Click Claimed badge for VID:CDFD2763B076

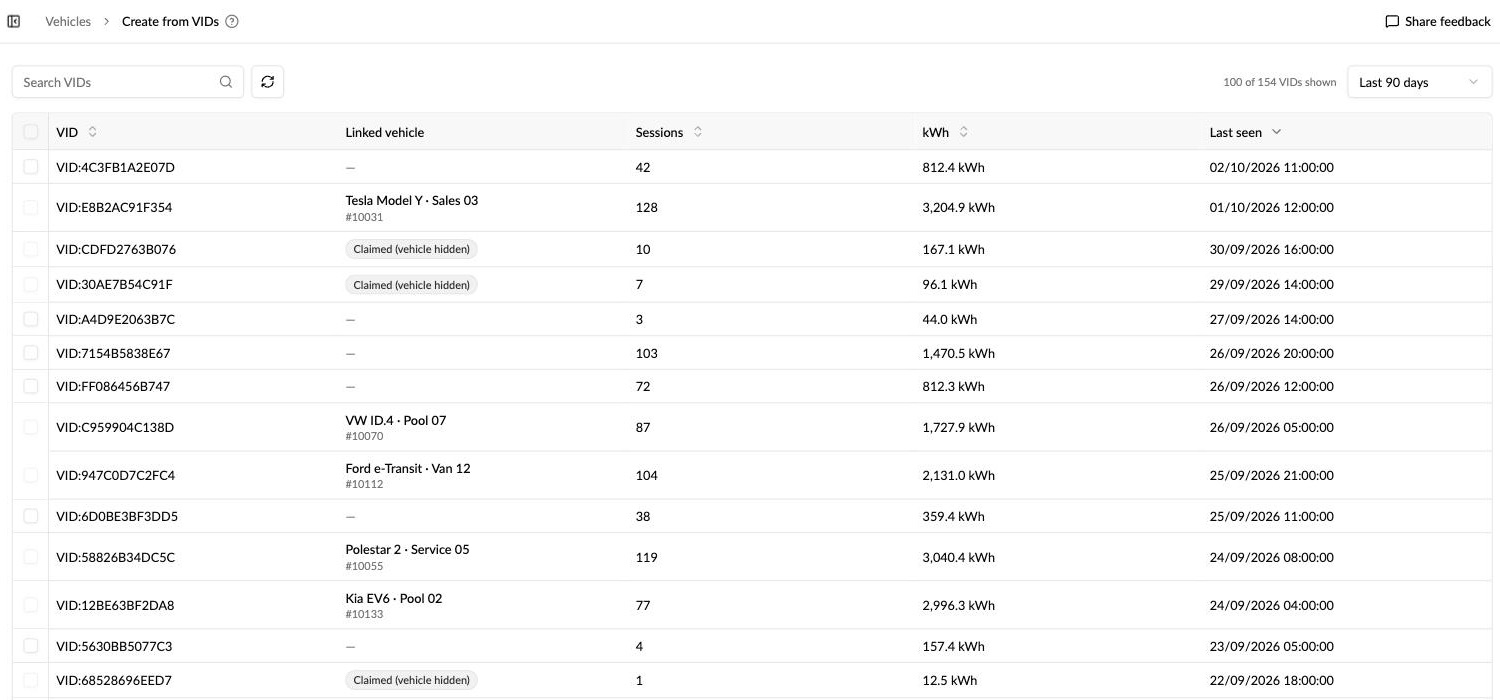[412, 249]
